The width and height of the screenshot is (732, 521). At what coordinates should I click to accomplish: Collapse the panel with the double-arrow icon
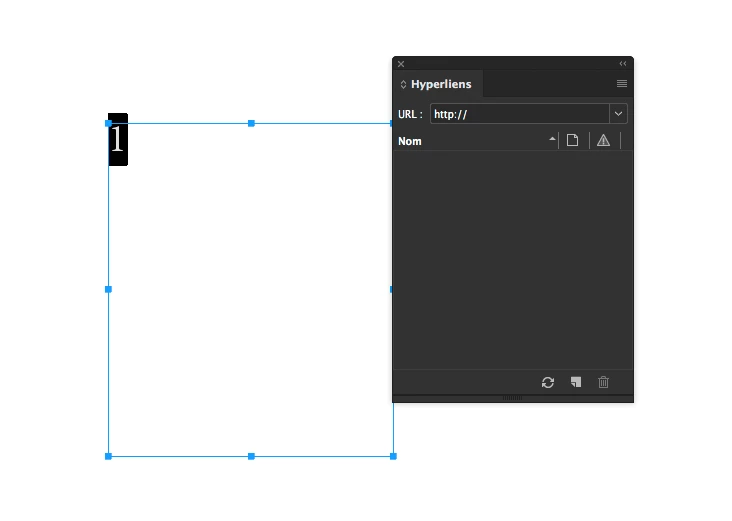click(x=623, y=63)
